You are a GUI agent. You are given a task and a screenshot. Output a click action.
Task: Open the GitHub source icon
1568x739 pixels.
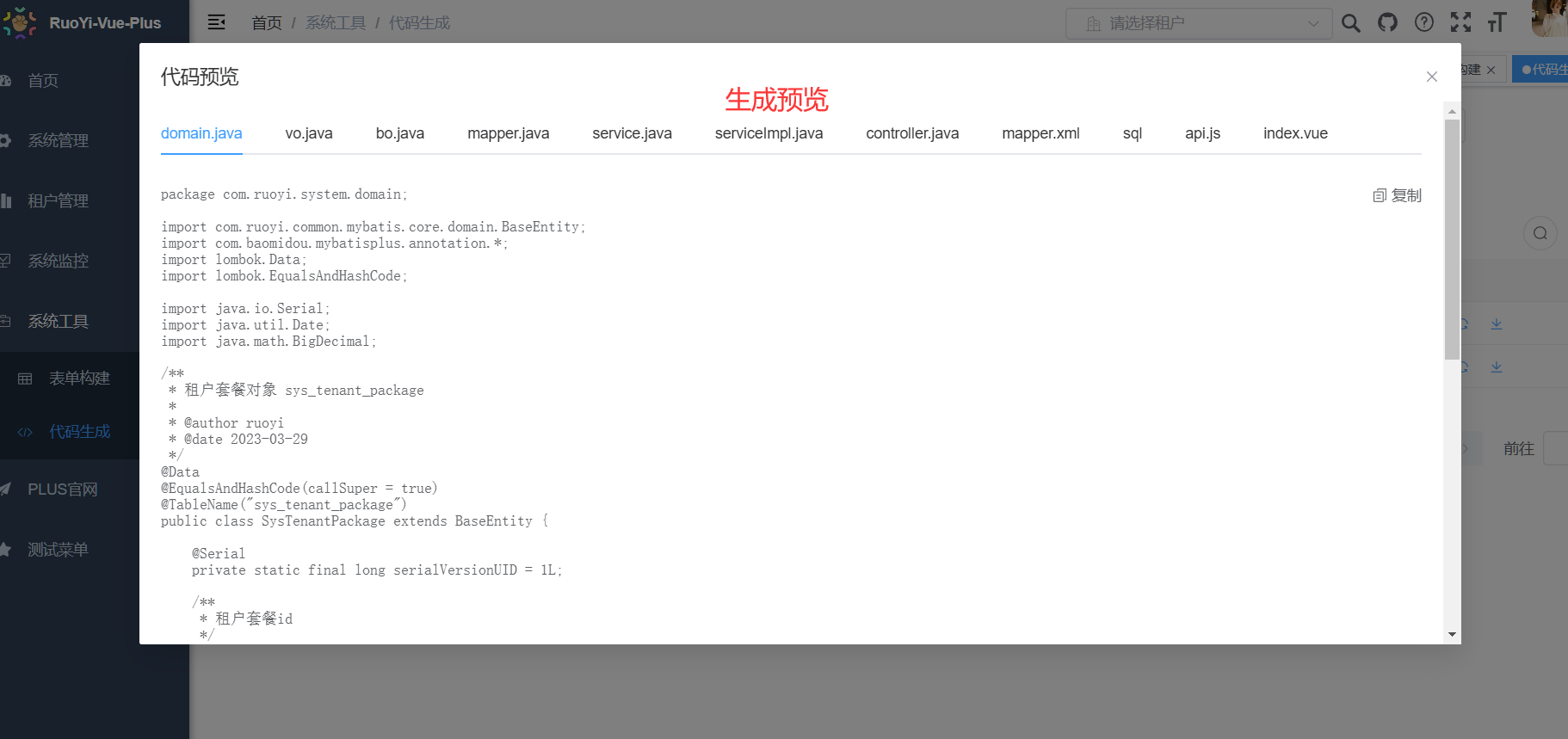[x=1387, y=22]
